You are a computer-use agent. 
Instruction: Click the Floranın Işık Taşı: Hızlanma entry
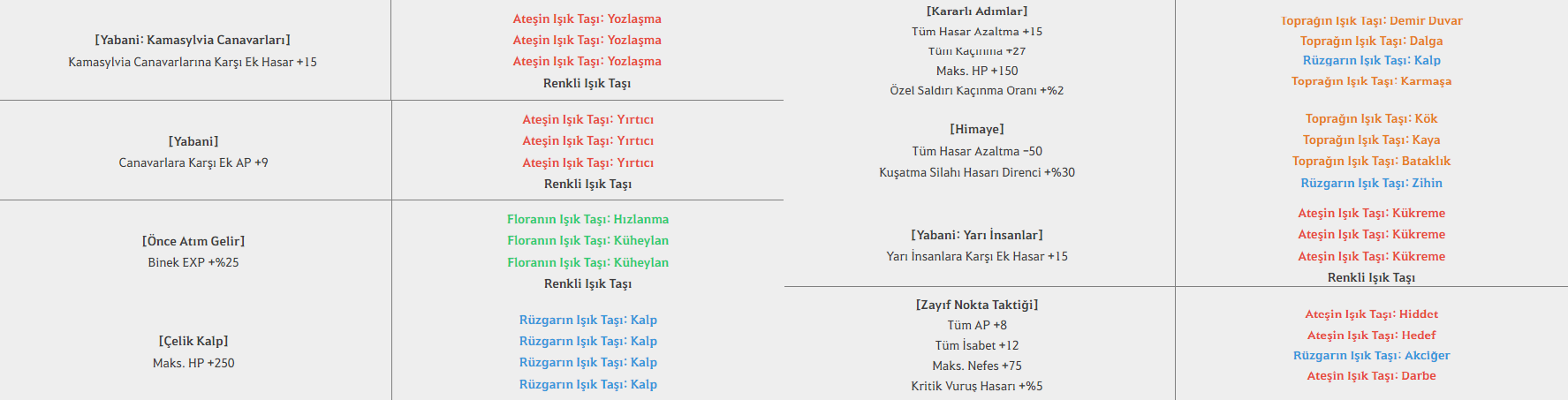tap(587, 219)
